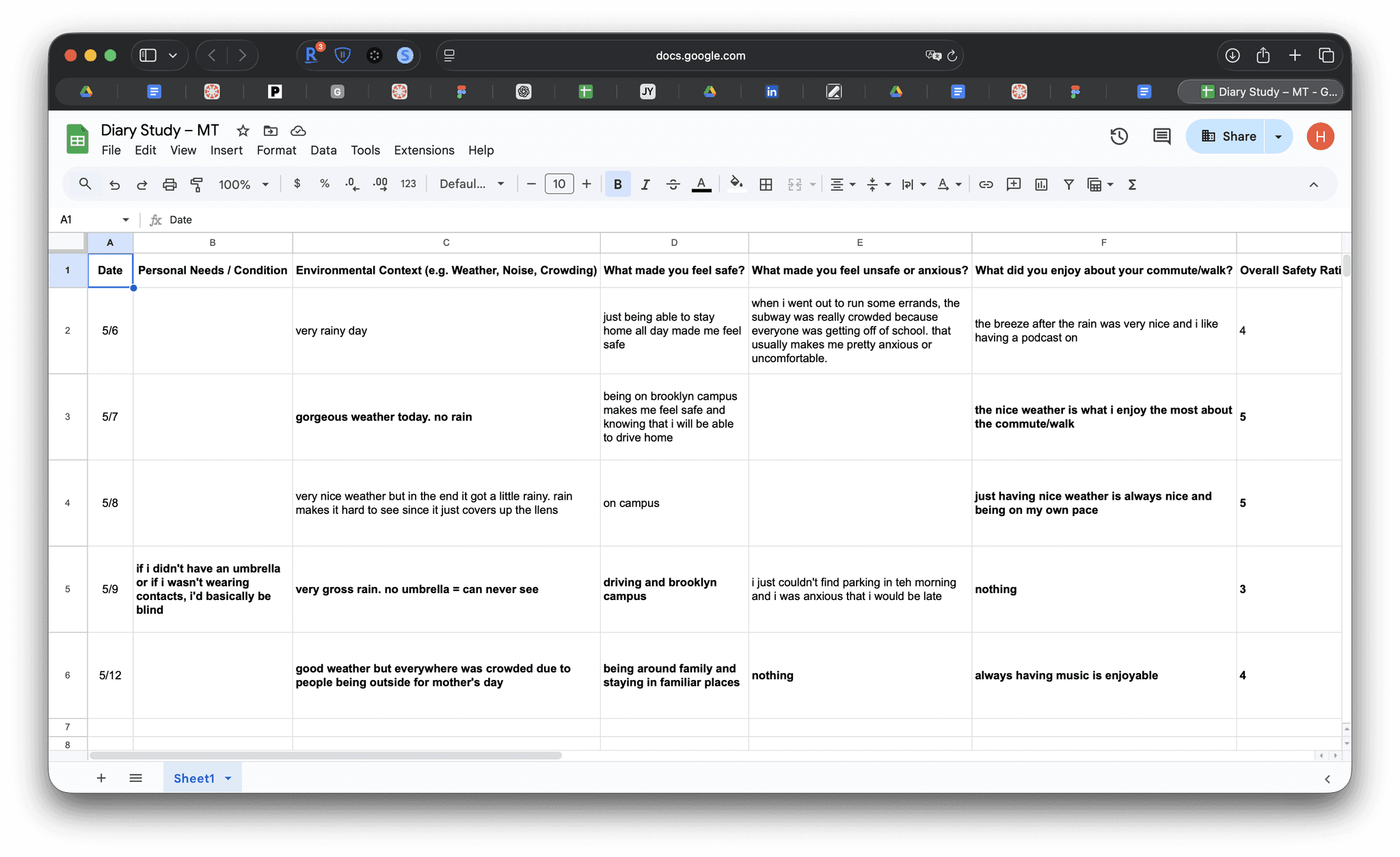Click the add new sheet button

coord(101,778)
